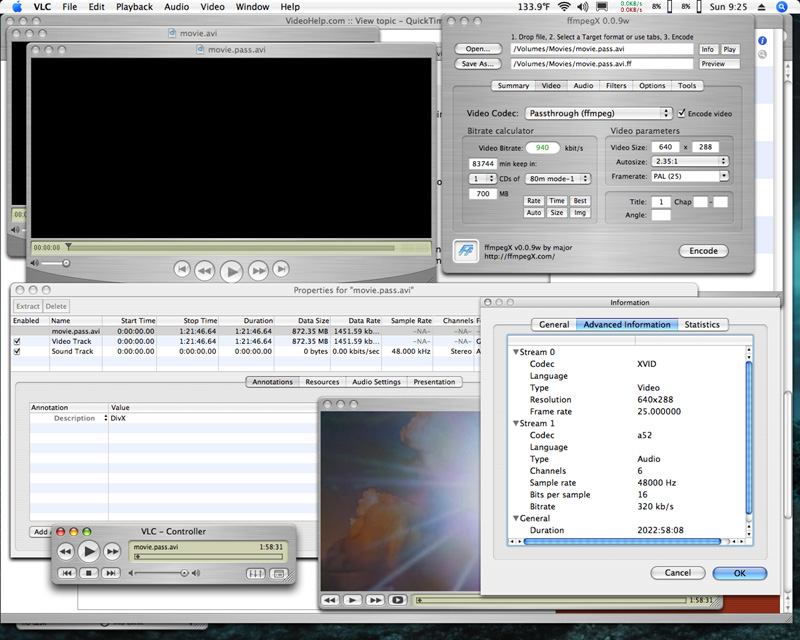This screenshot has height=640, width=800.
Task: Collapse General section in Information tree
Action: [516, 518]
